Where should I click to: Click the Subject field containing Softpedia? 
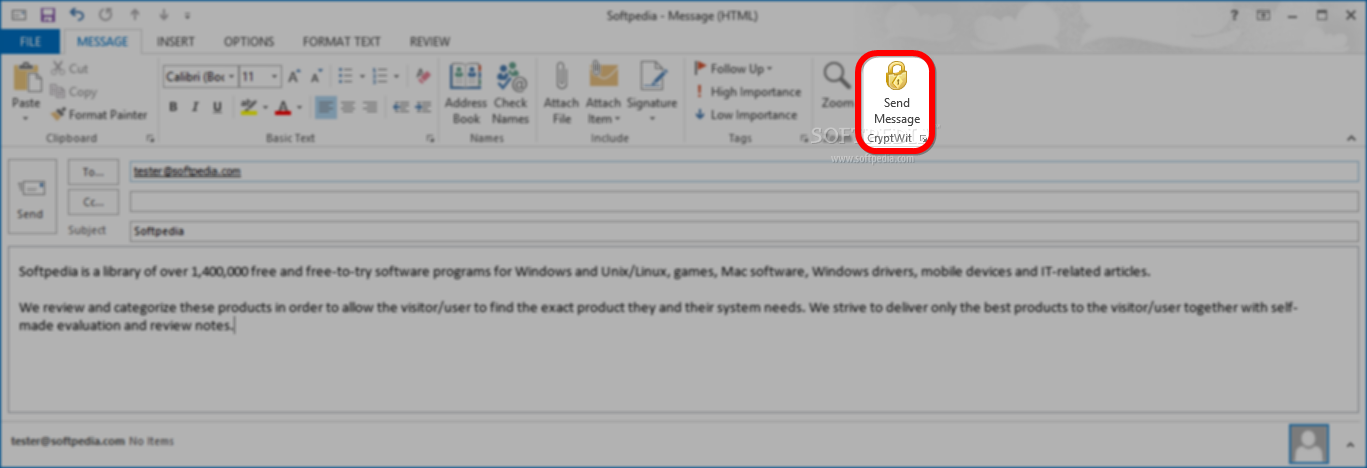tap(744, 231)
